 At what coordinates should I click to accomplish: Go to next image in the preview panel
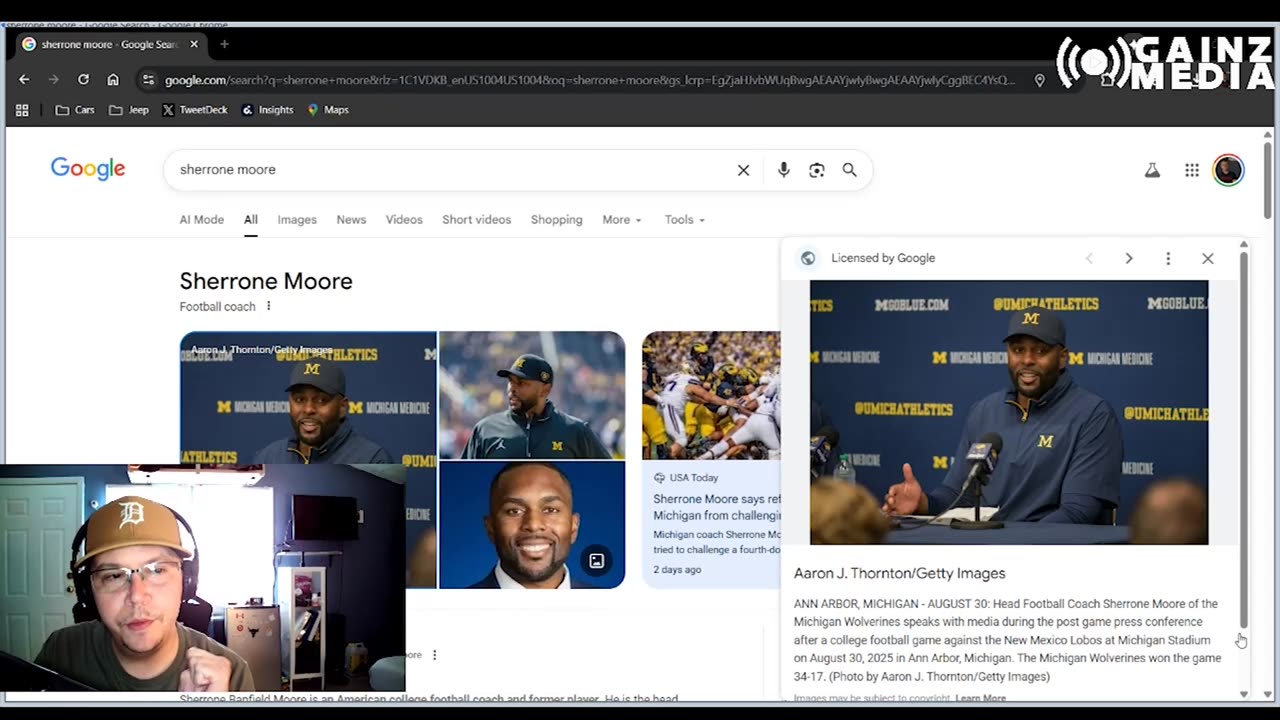pyautogui.click(x=1129, y=258)
